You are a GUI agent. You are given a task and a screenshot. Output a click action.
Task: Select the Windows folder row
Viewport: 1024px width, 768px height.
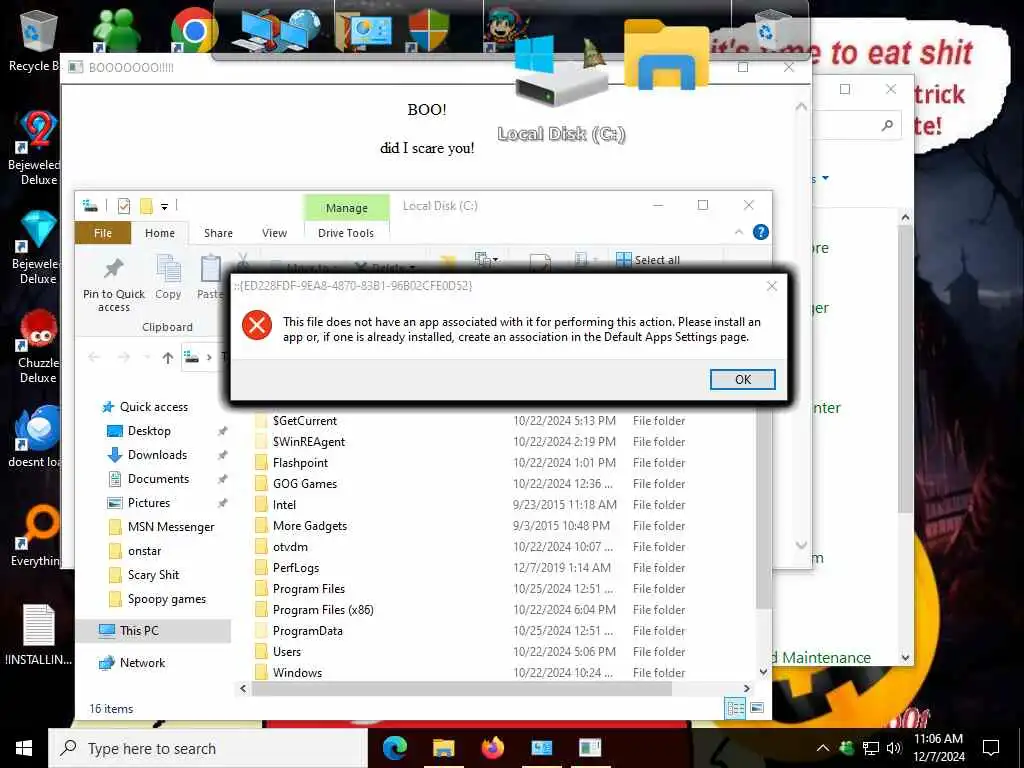470,673
